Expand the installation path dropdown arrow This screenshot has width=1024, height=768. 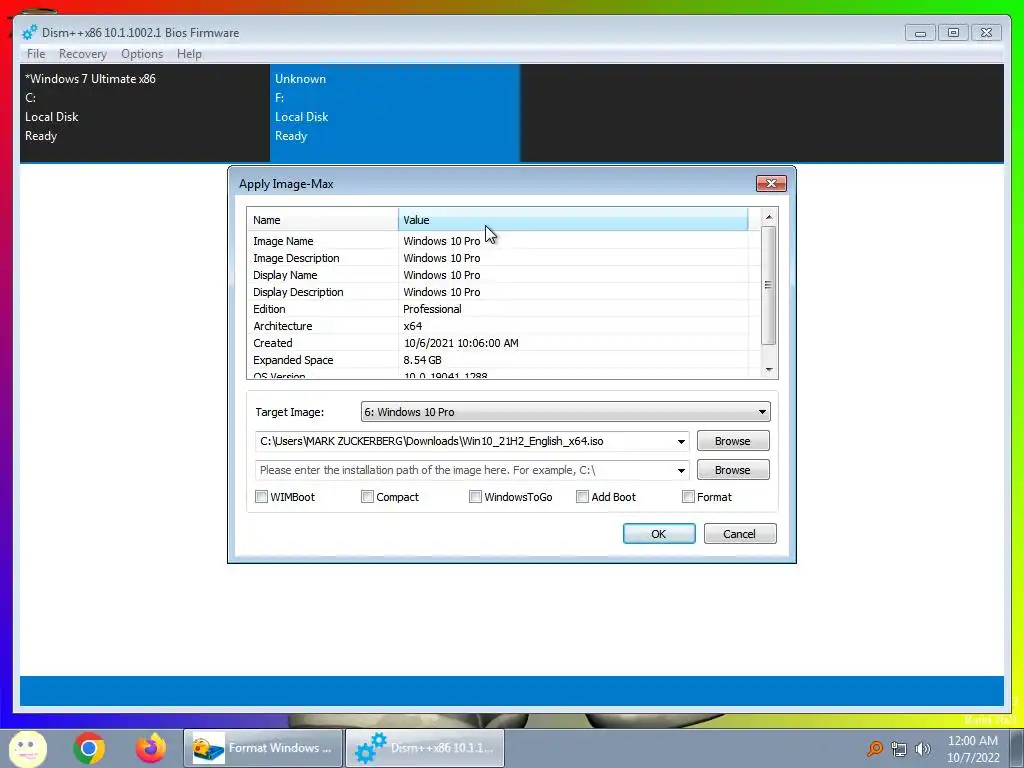pyautogui.click(x=680, y=470)
